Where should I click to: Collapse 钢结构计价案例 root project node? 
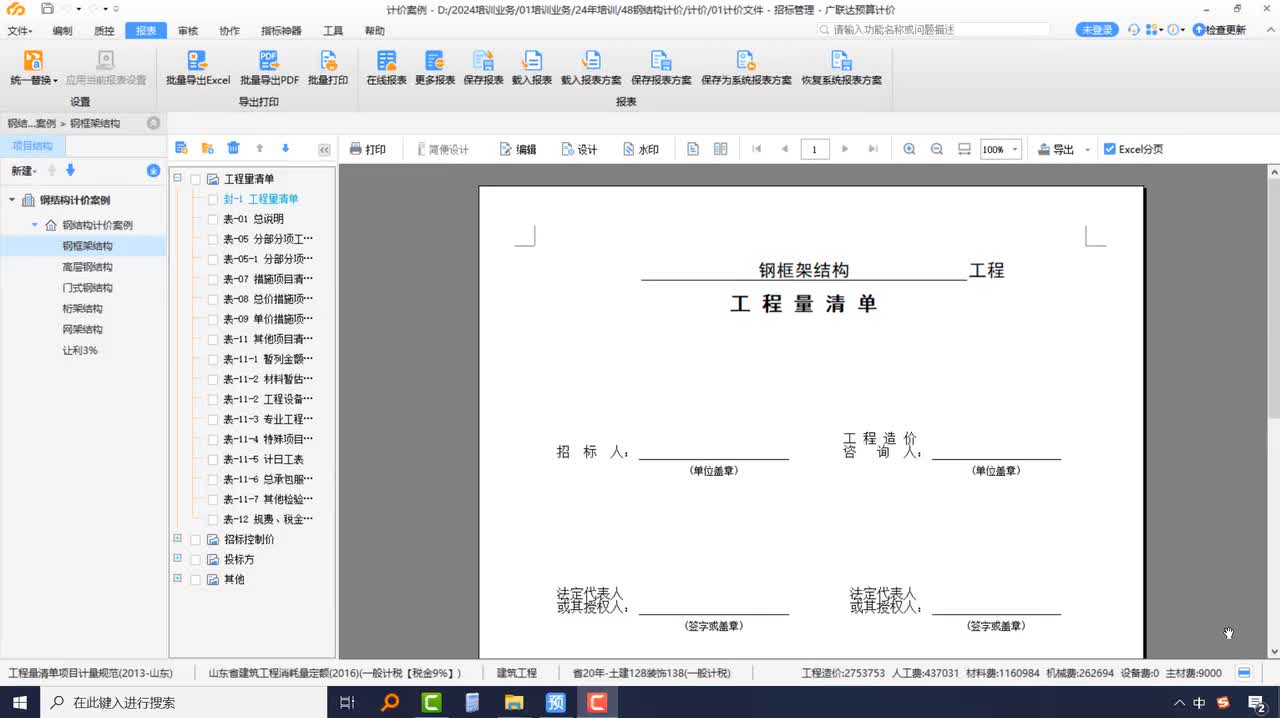[12, 200]
